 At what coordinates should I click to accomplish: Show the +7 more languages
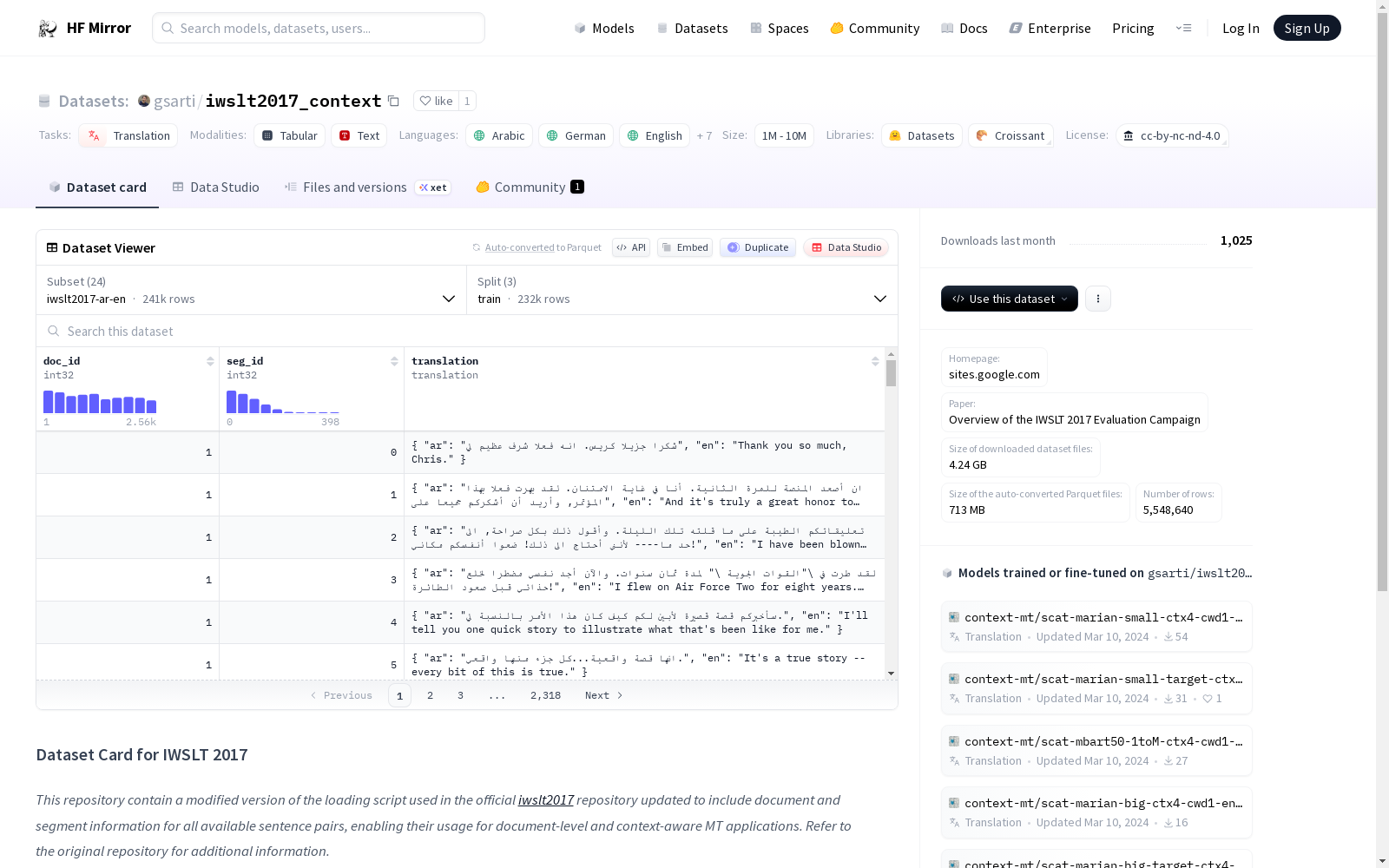[x=704, y=135]
